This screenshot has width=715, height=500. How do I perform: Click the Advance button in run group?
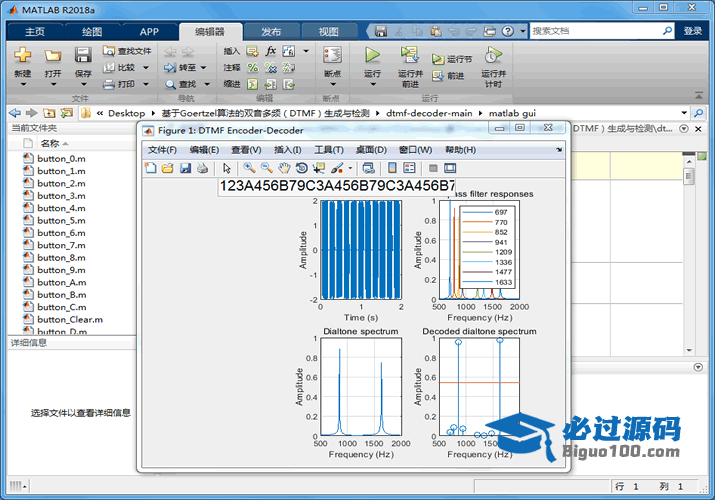448,76
